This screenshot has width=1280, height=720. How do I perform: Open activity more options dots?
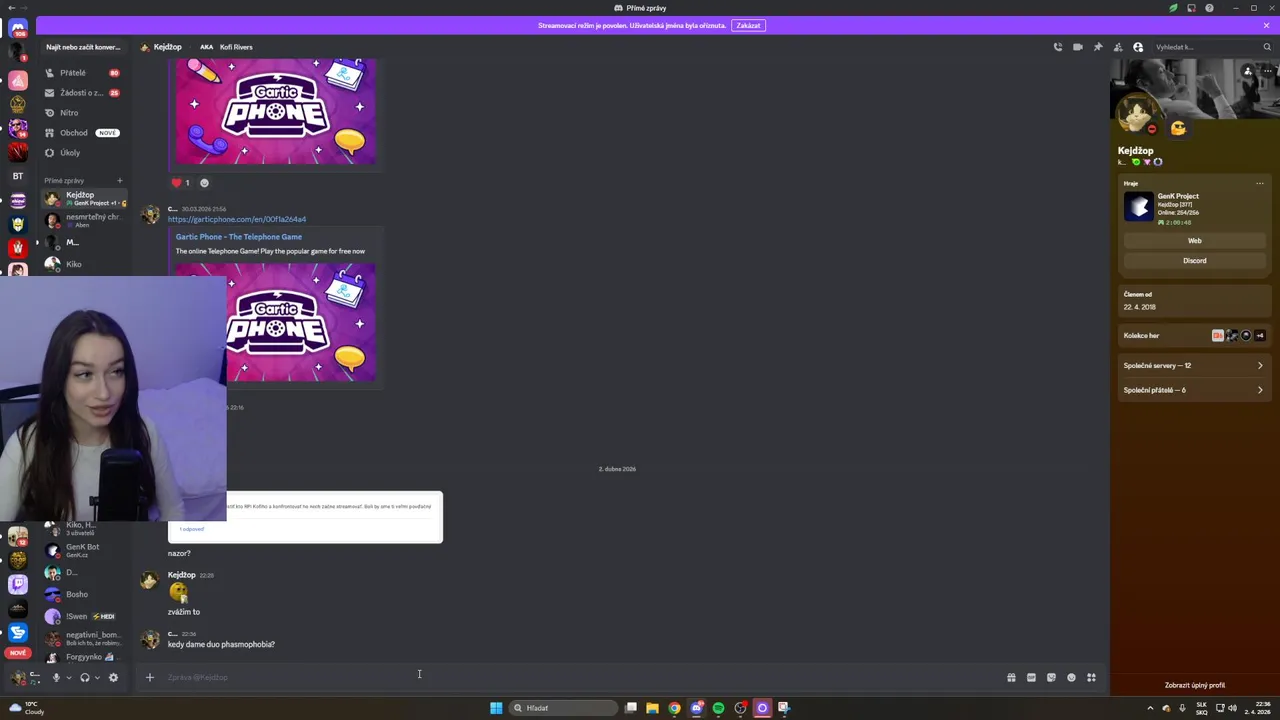click(x=1260, y=184)
